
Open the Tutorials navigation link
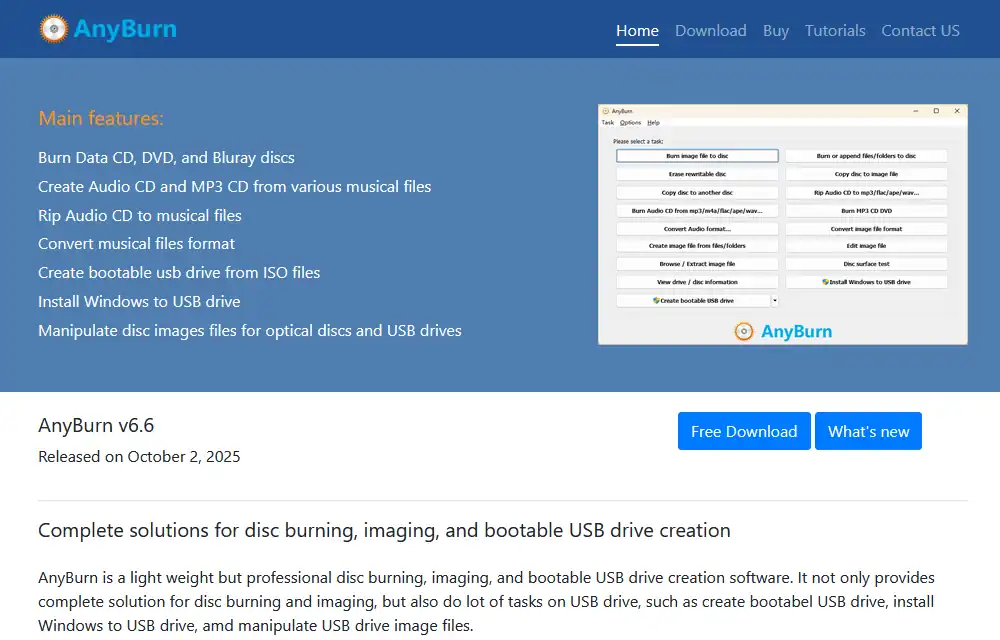click(835, 31)
